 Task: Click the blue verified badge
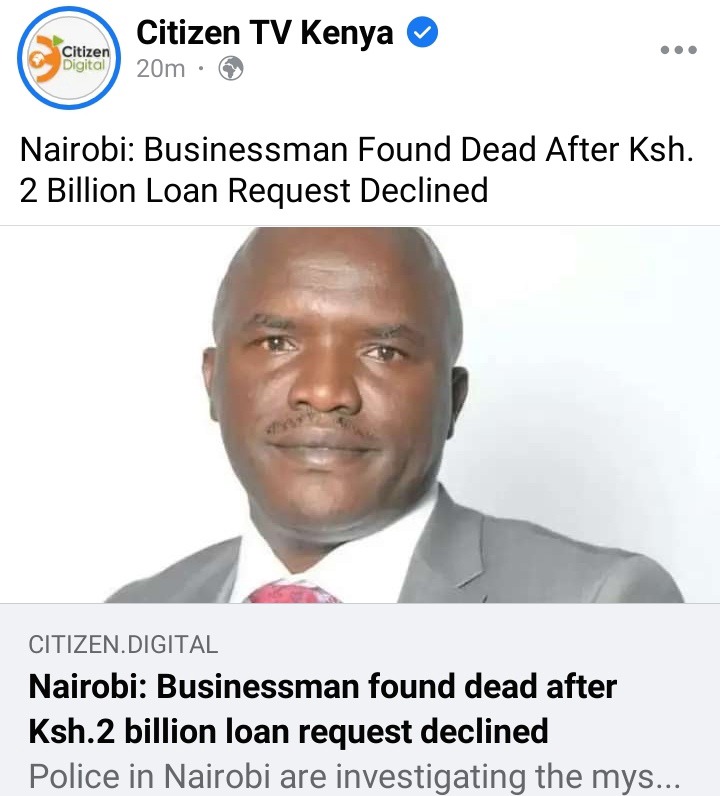422,32
